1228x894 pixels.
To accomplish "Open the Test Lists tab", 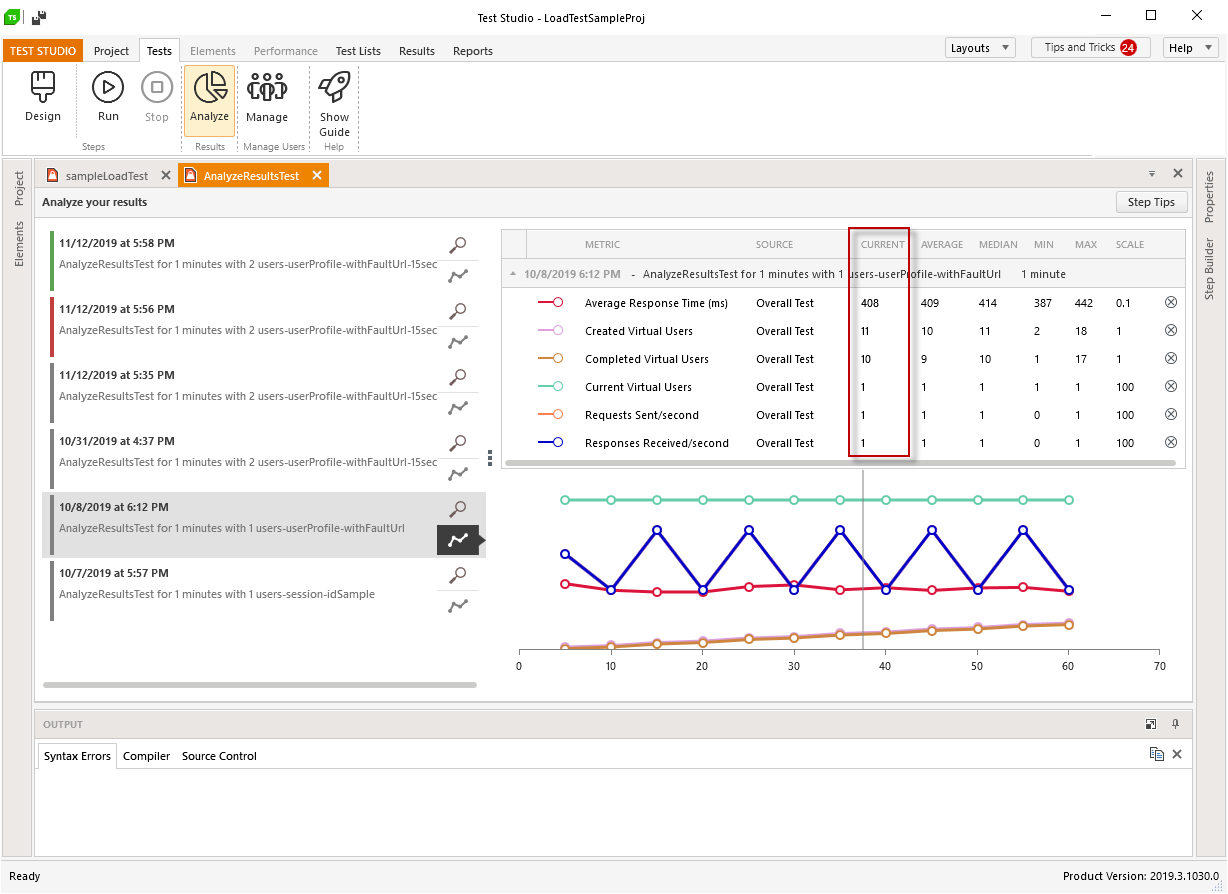I will point(358,51).
